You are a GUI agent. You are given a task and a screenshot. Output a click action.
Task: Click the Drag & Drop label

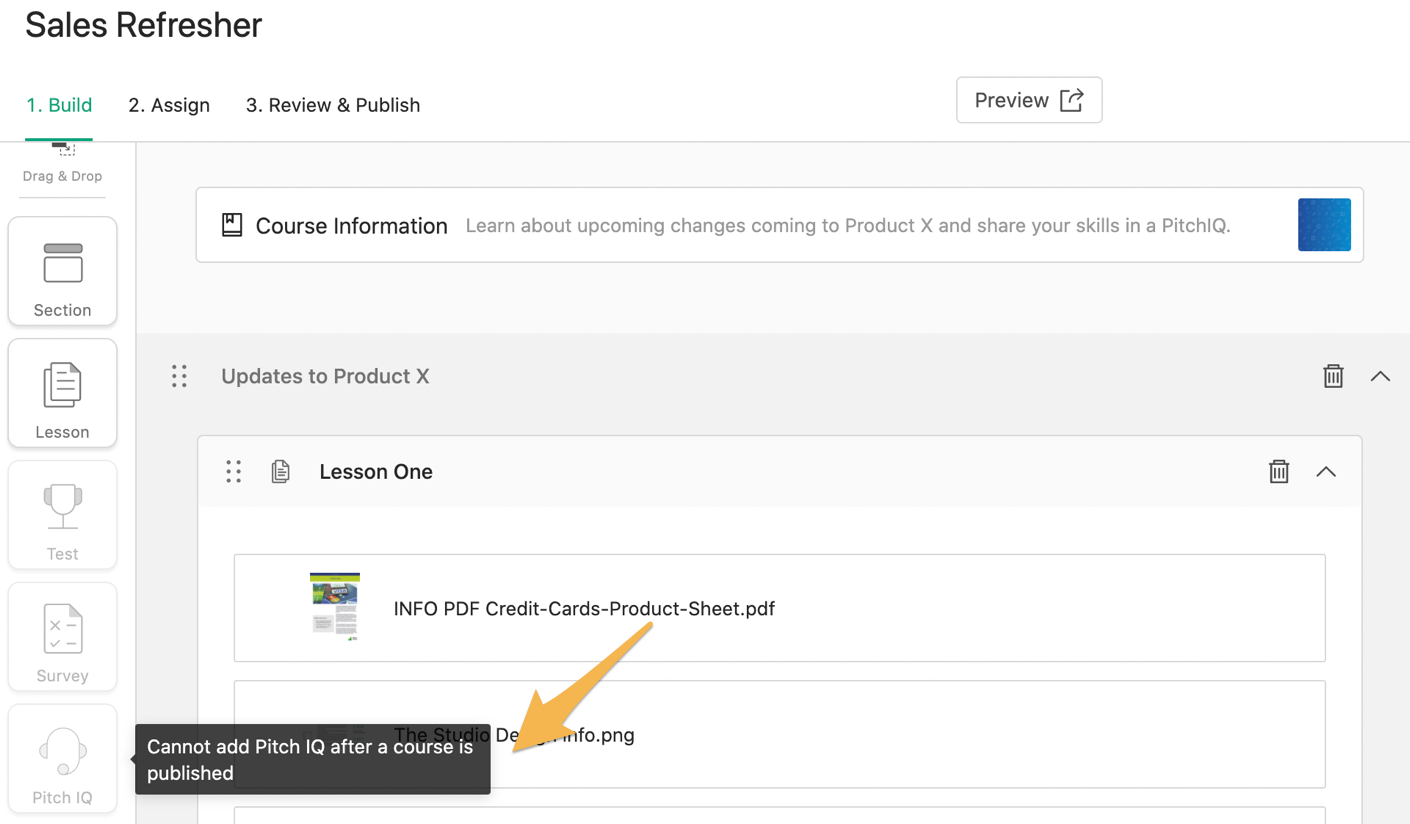pyautogui.click(x=62, y=176)
